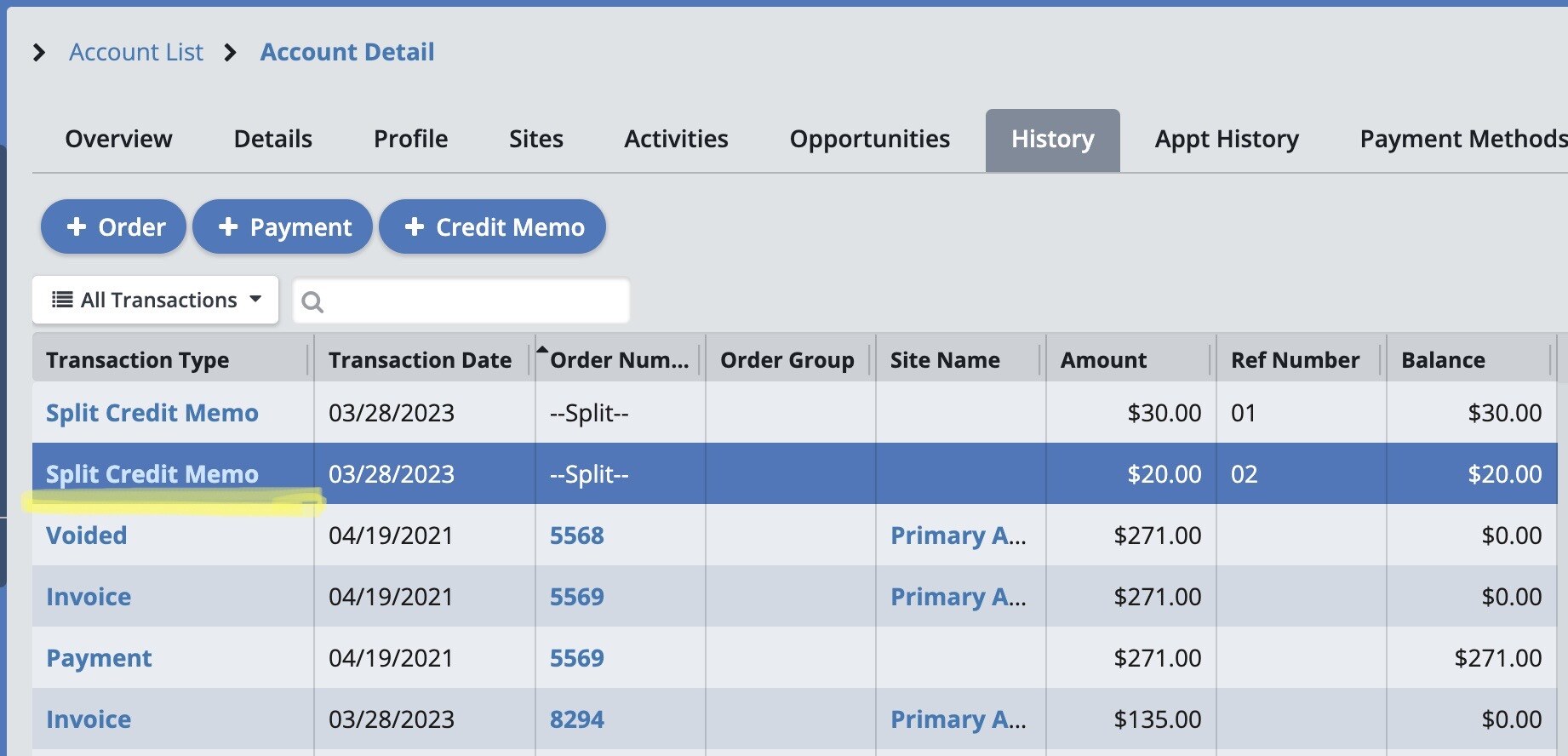
Task: Open the Appt History tab
Action: [x=1226, y=139]
